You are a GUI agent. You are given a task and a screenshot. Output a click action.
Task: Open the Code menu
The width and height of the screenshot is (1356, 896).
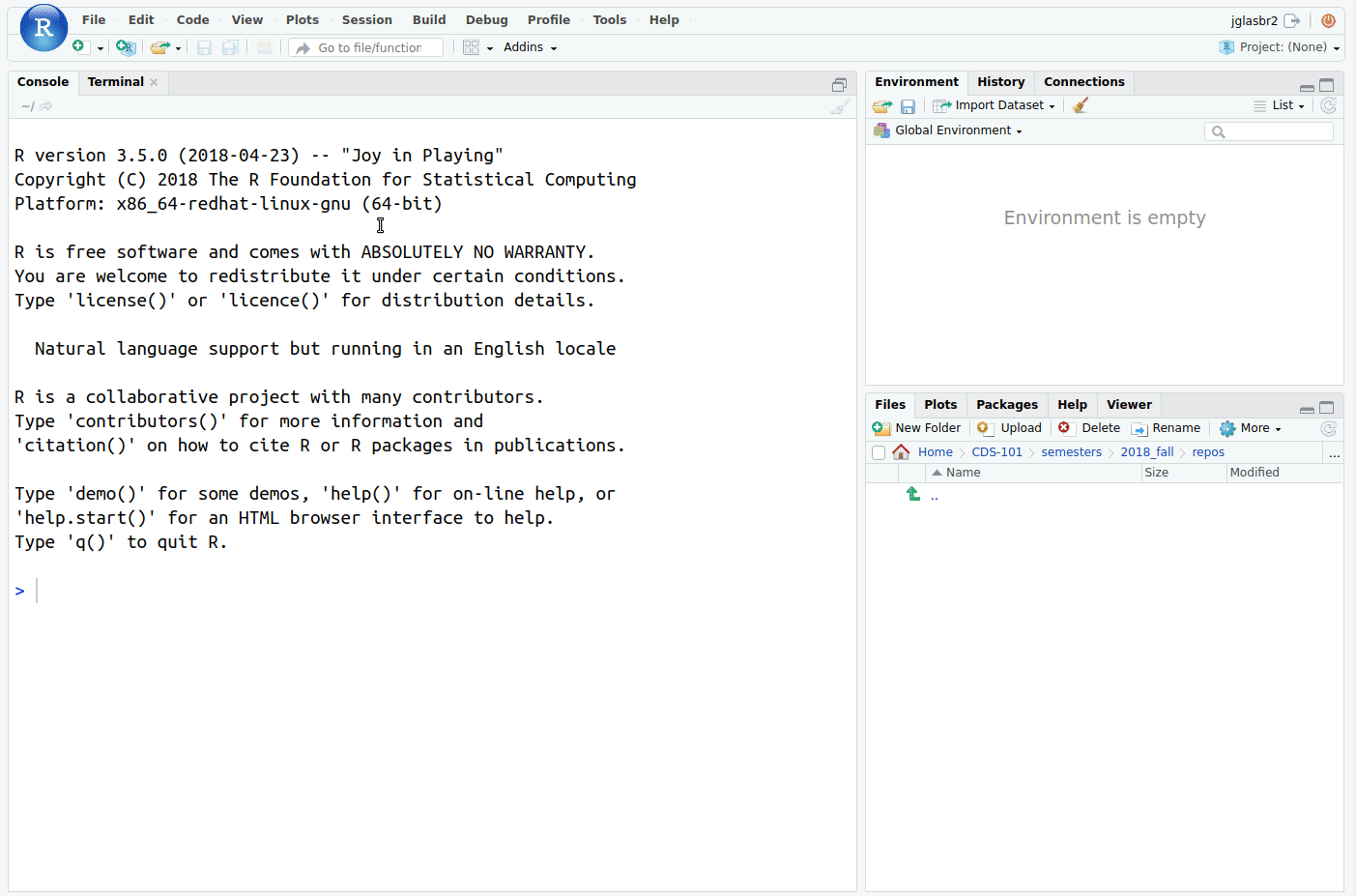[192, 19]
